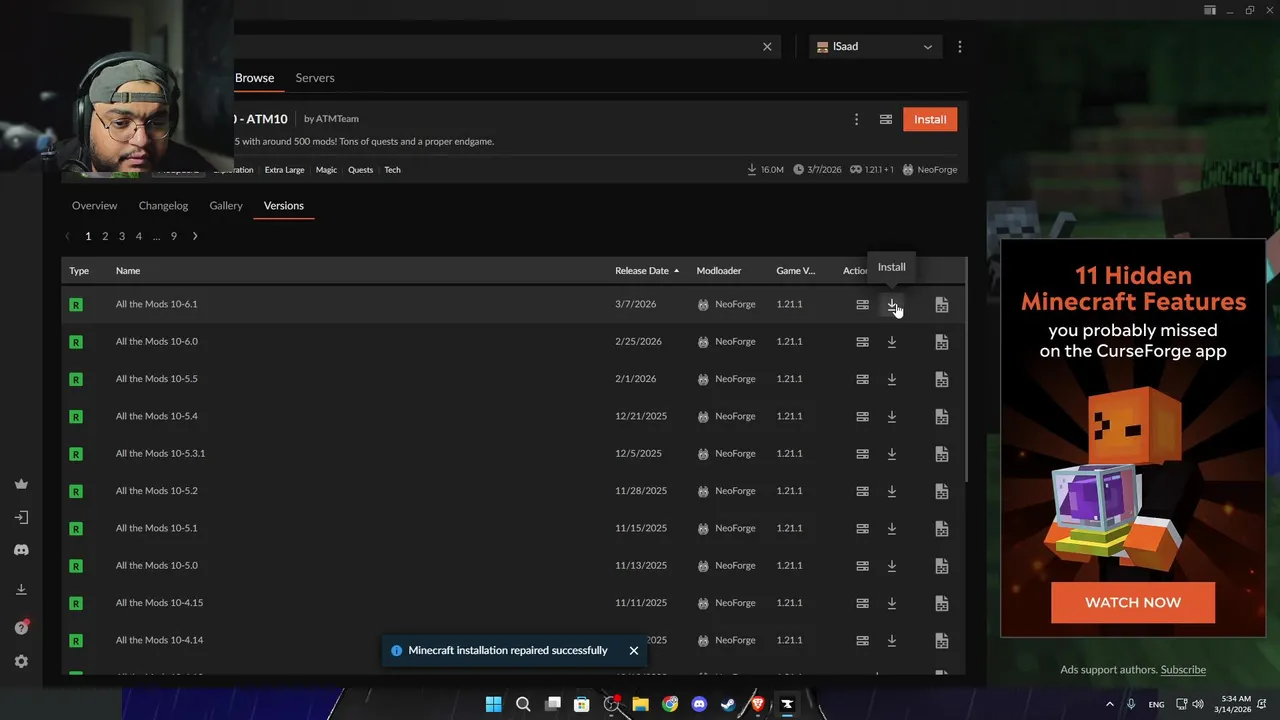Dismiss the Minecraft installation repaired notification
The width and height of the screenshot is (1280, 720).
coord(634,651)
